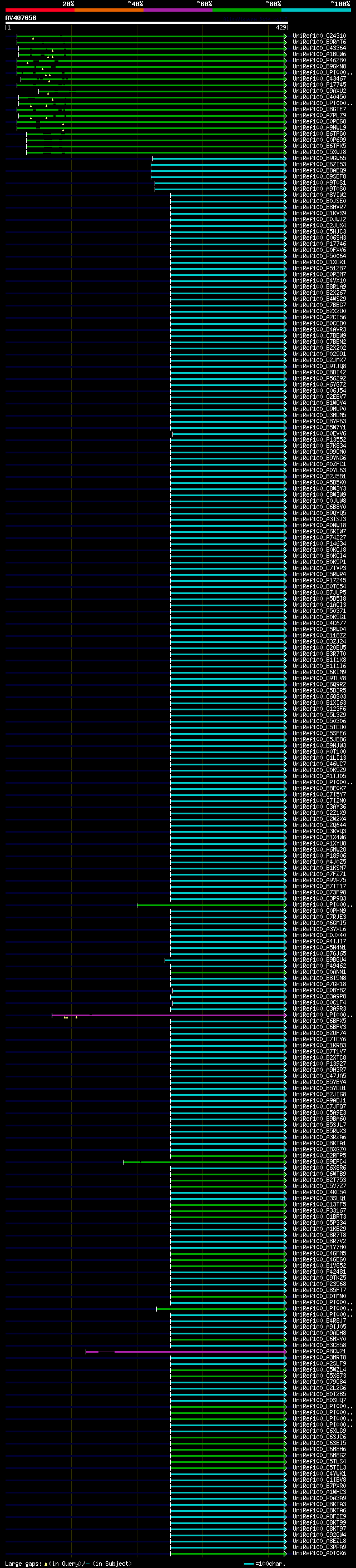Select hit label UniRef100_C6M8H6
This screenshot has width=356, height=1568.
pos(319,1450)
